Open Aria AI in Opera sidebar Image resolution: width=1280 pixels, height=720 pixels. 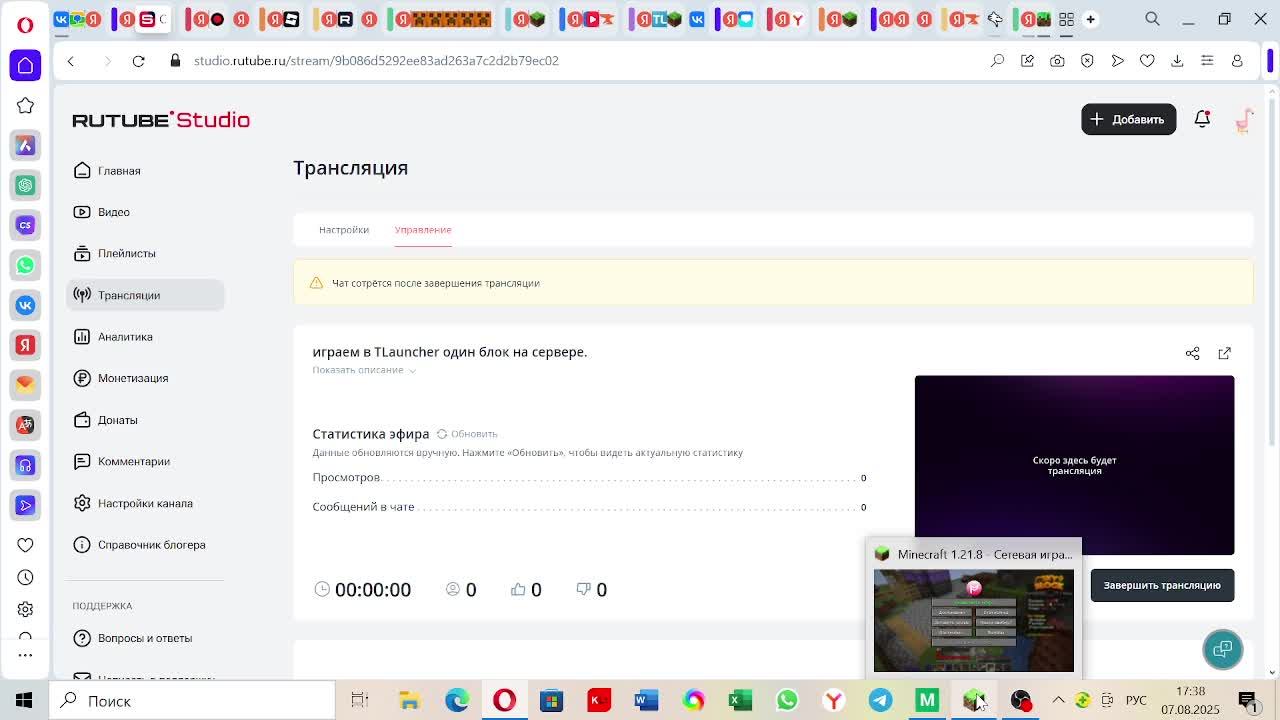[25, 145]
